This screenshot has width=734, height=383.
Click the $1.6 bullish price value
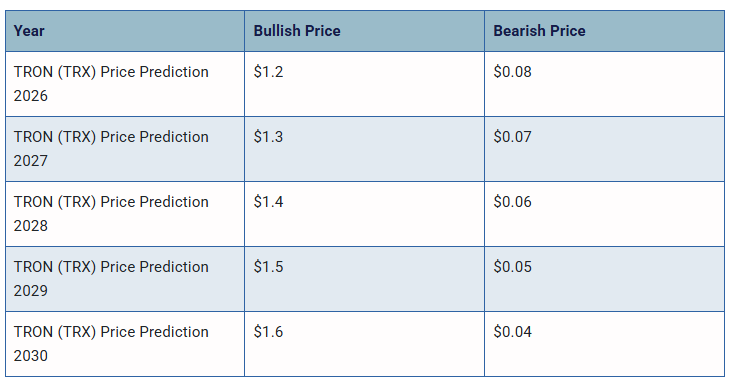click(x=268, y=332)
